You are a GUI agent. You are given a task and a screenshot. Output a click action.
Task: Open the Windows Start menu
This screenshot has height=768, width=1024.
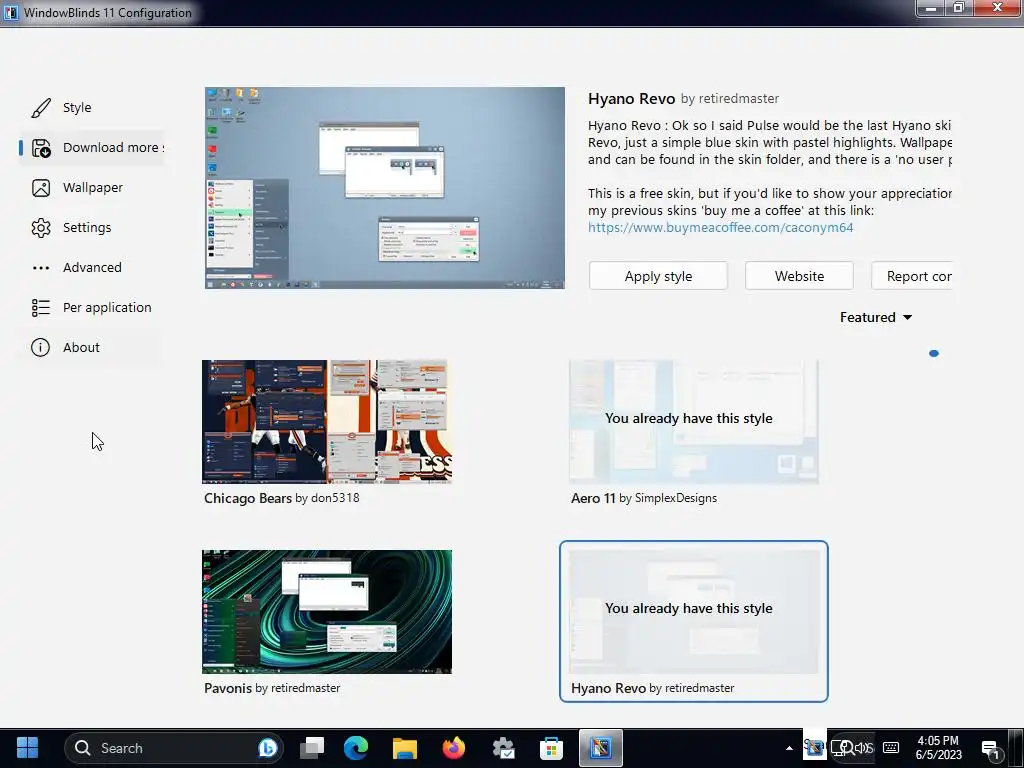[x=27, y=748]
